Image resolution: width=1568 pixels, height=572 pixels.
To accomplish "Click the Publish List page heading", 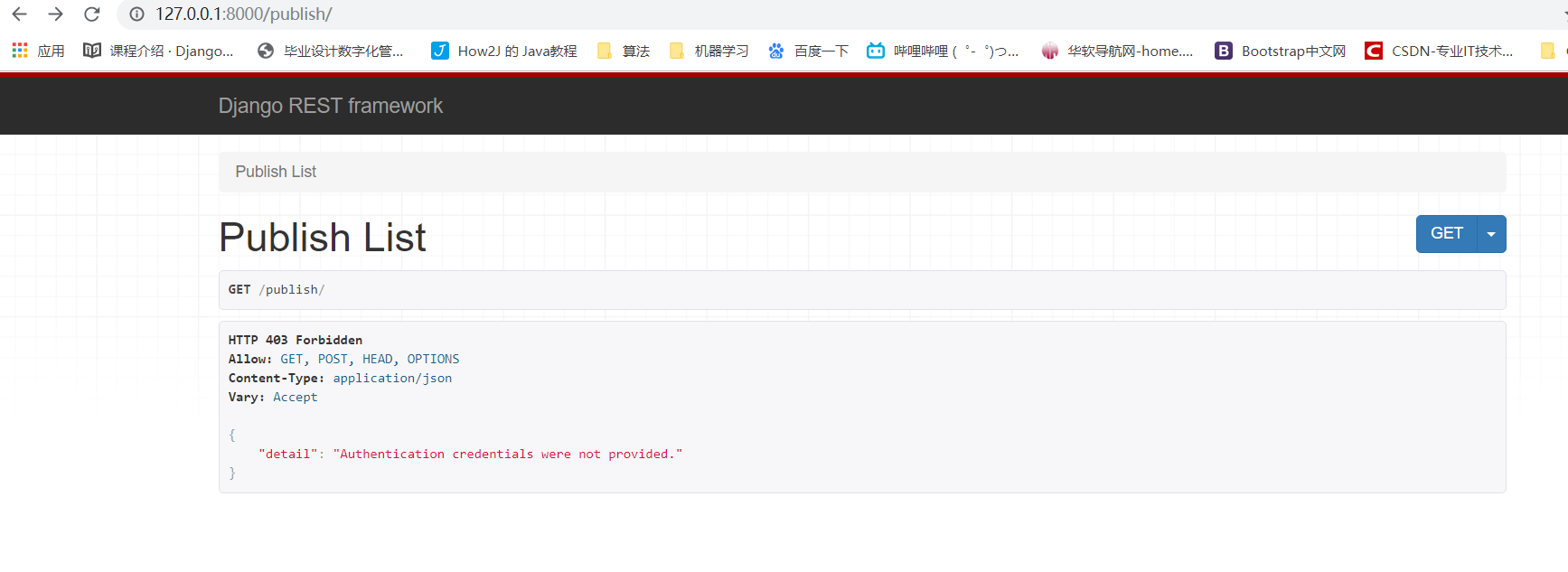I will (323, 238).
